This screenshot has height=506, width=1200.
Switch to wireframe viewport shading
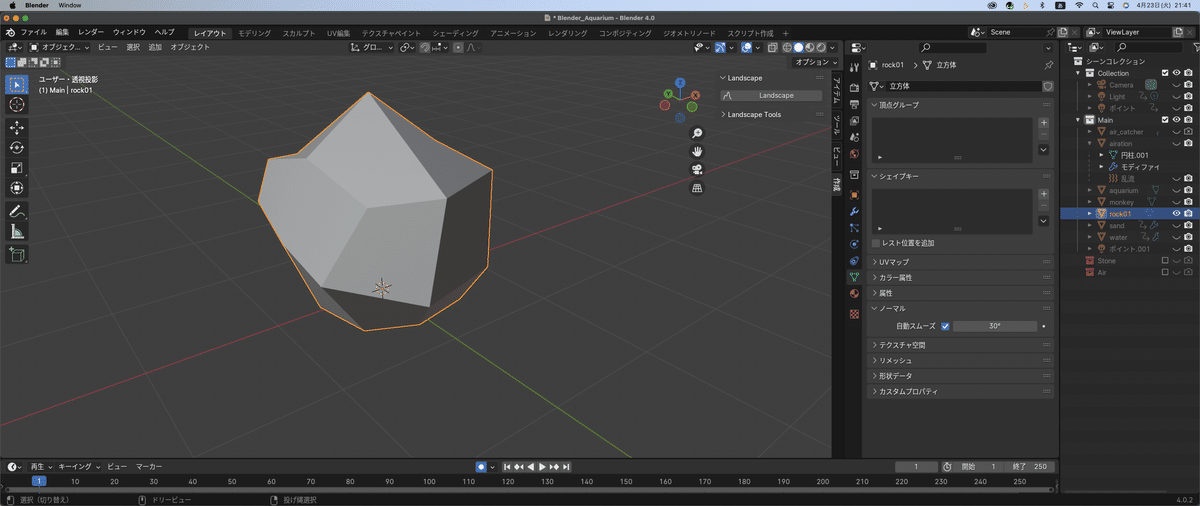click(787, 47)
